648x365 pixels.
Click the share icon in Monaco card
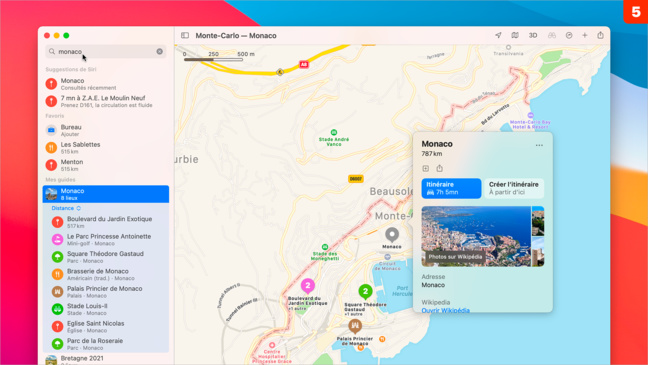tap(439, 168)
